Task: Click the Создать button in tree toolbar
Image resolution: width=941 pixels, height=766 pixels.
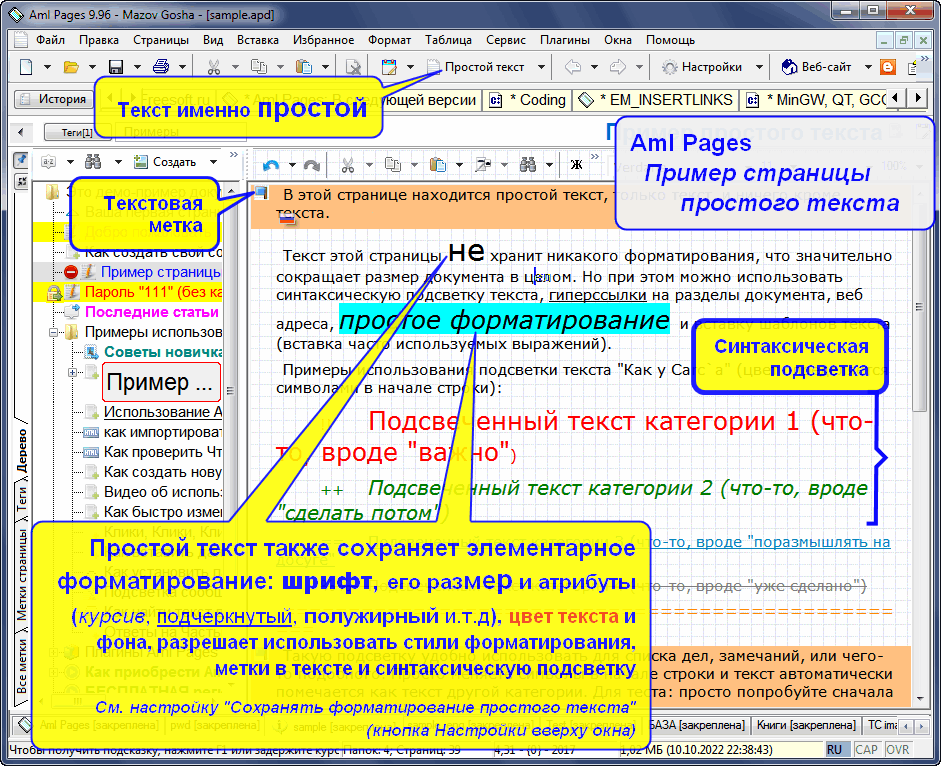Action: pyautogui.click(x=166, y=162)
